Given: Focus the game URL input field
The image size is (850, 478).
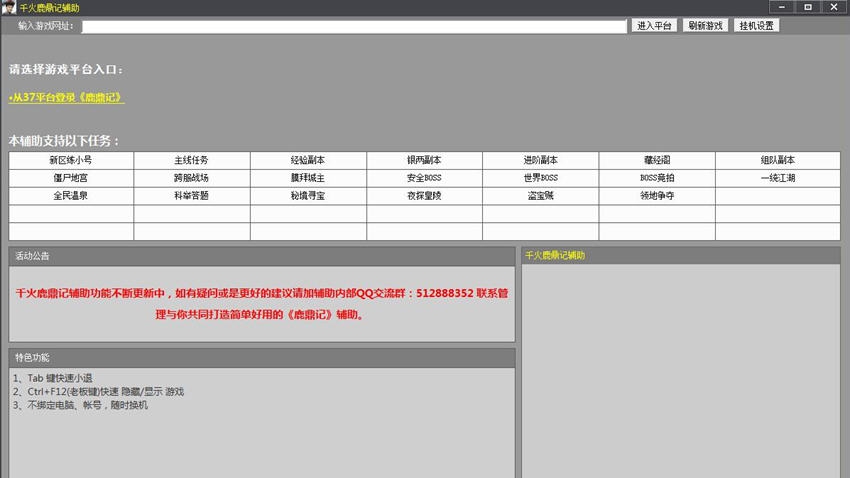Looking at the screenshot, I should point(354,27).
